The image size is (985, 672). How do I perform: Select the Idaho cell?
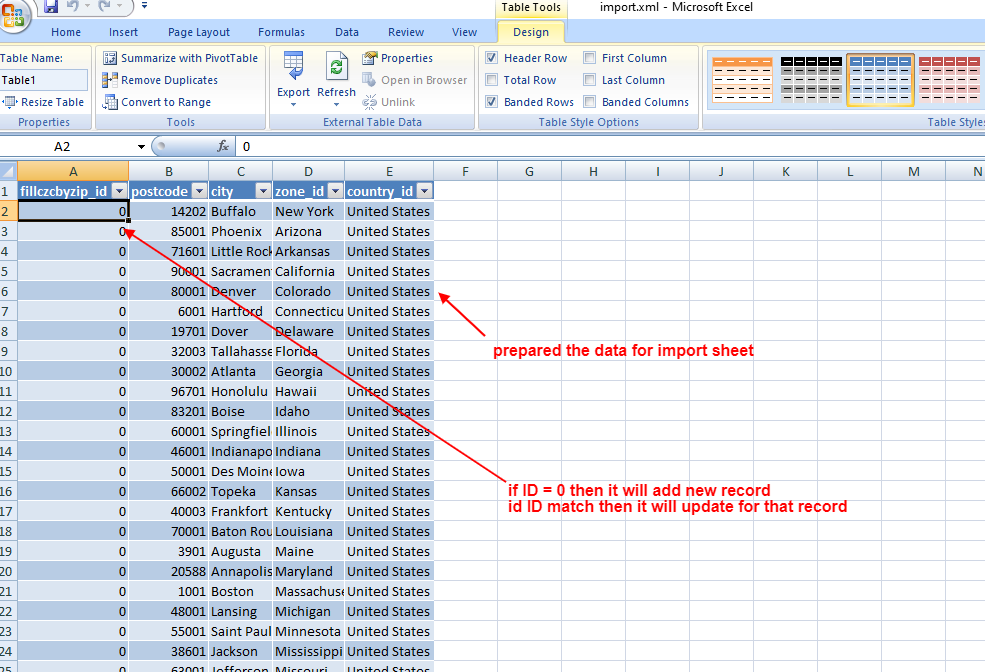click(x=308, y=411)
